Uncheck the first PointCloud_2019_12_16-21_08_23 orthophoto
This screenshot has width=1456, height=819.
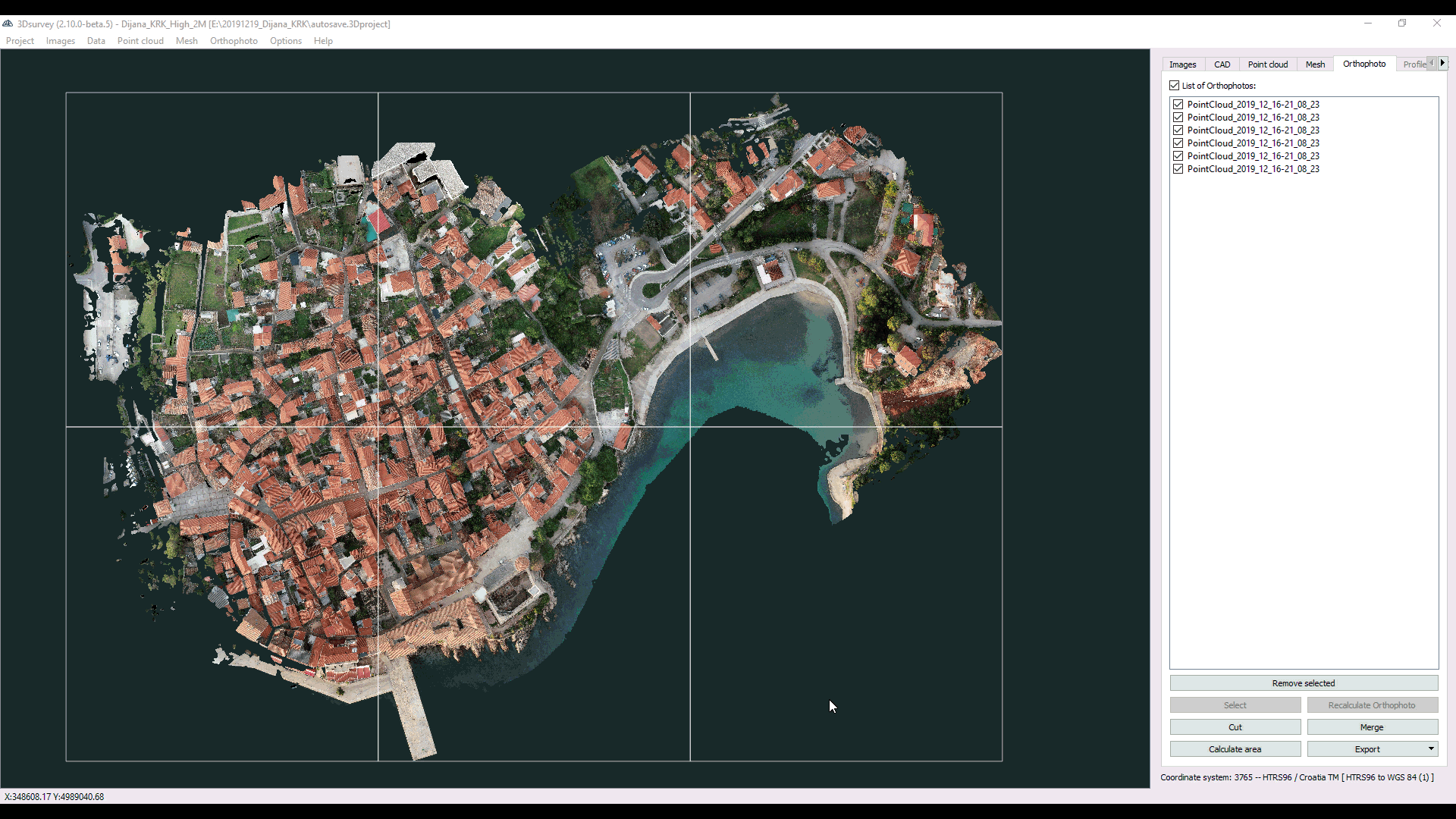pos(1178,104)
